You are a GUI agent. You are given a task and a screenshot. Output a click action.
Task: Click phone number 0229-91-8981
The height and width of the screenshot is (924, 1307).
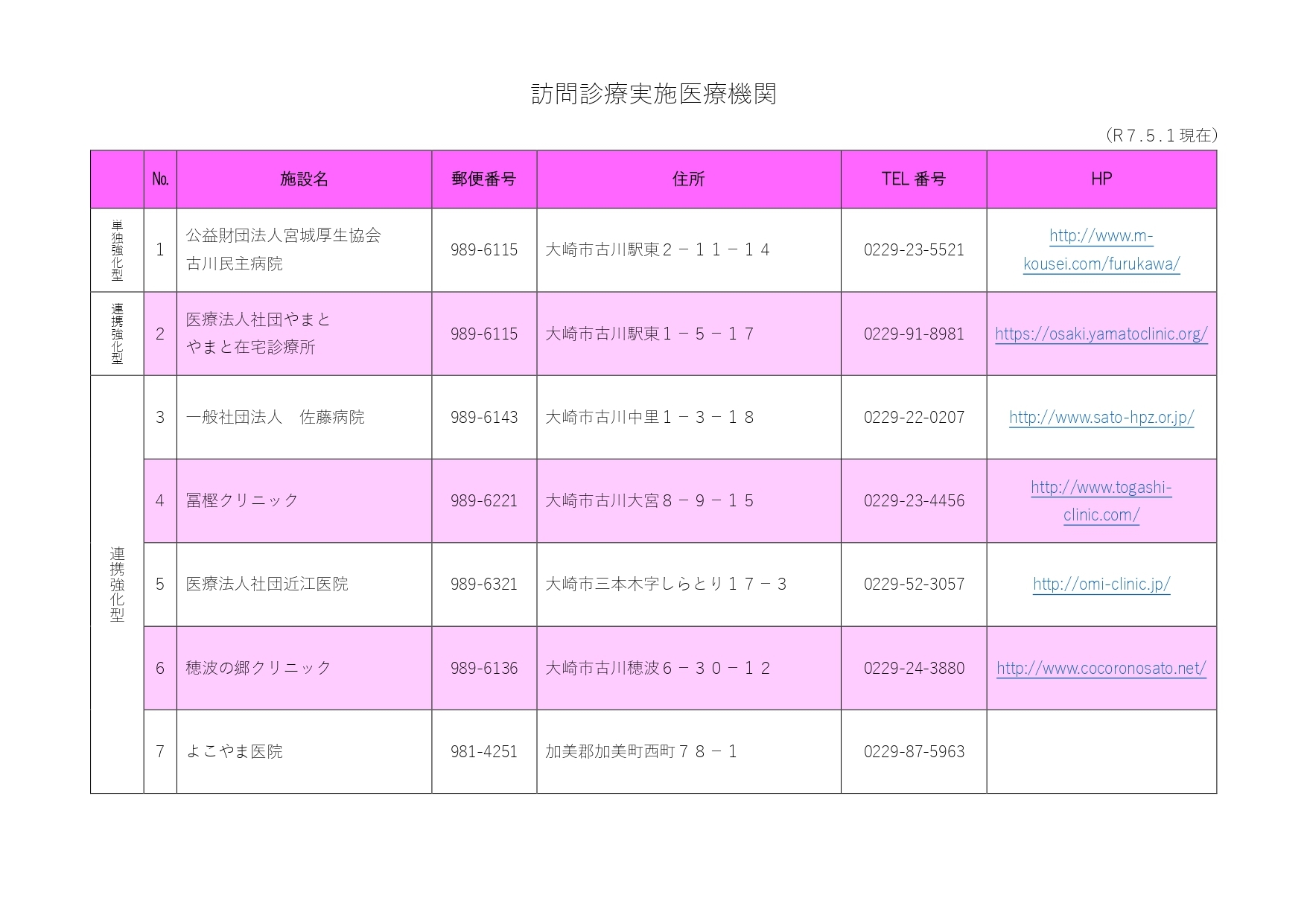coord(914,334)
